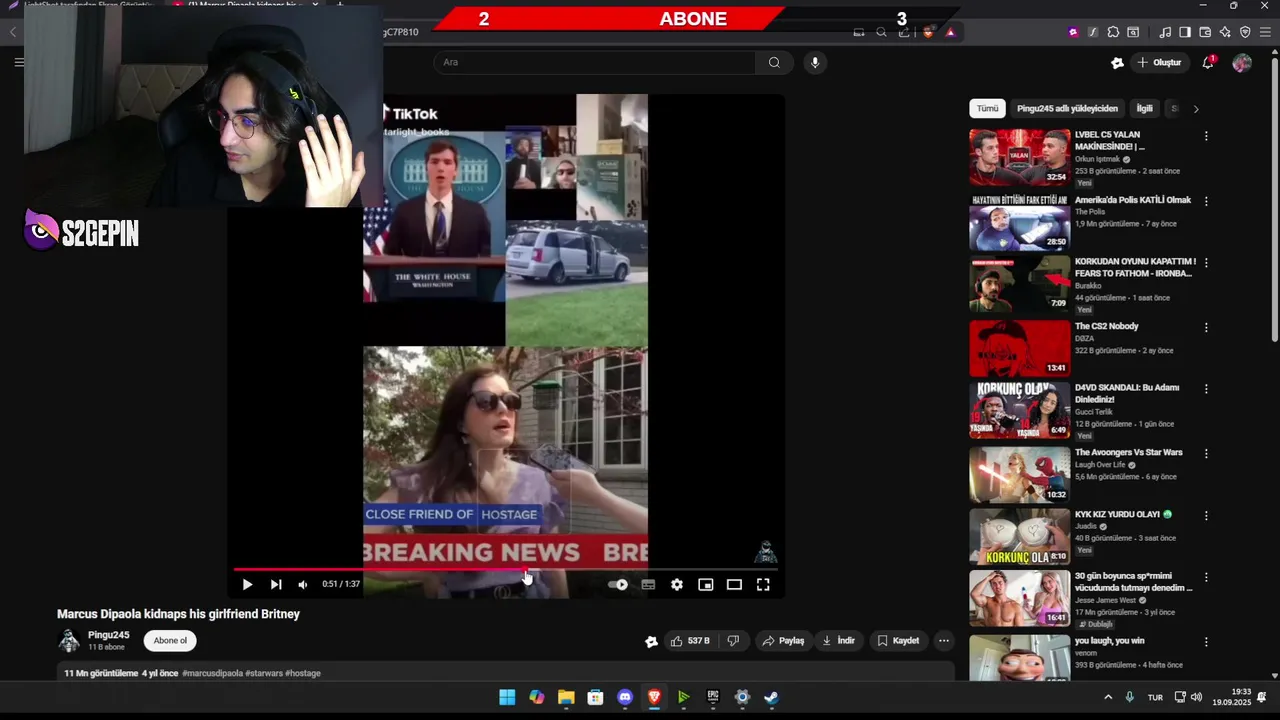The image size is (1280, 720).
Task: Mute the video with speaker icon
Action: (303, 584)
